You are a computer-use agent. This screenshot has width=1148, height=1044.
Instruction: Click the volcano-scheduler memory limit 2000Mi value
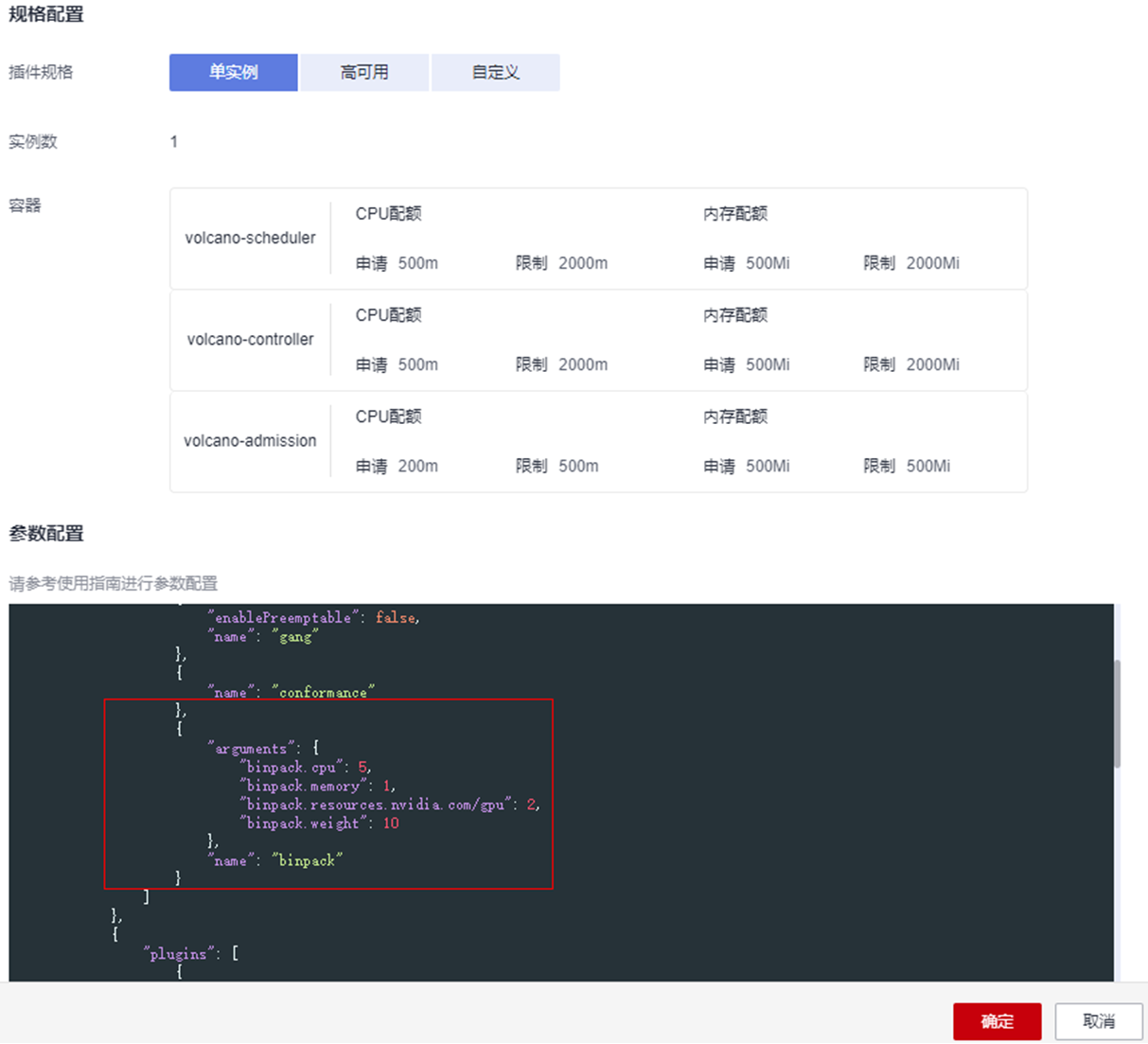click(932, 263)
